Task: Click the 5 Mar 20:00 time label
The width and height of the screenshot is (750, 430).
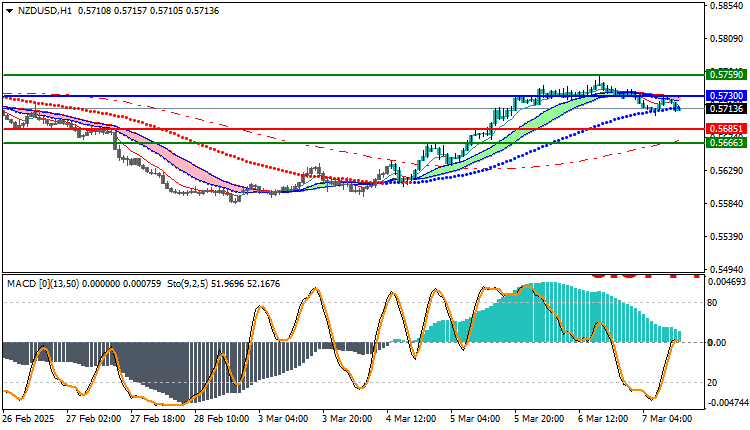Action: pos(539,419)
